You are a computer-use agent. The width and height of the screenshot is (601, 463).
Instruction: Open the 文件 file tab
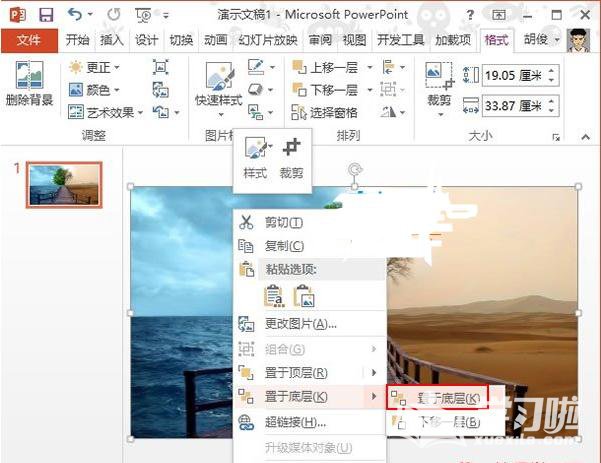click(29, 40)
